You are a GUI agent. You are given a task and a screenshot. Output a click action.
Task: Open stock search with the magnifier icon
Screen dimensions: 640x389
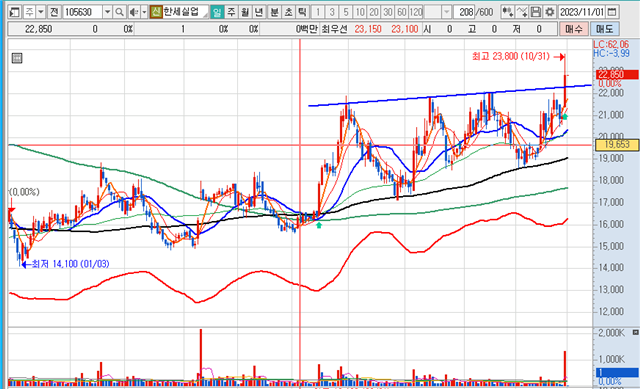tap(119, 12)
